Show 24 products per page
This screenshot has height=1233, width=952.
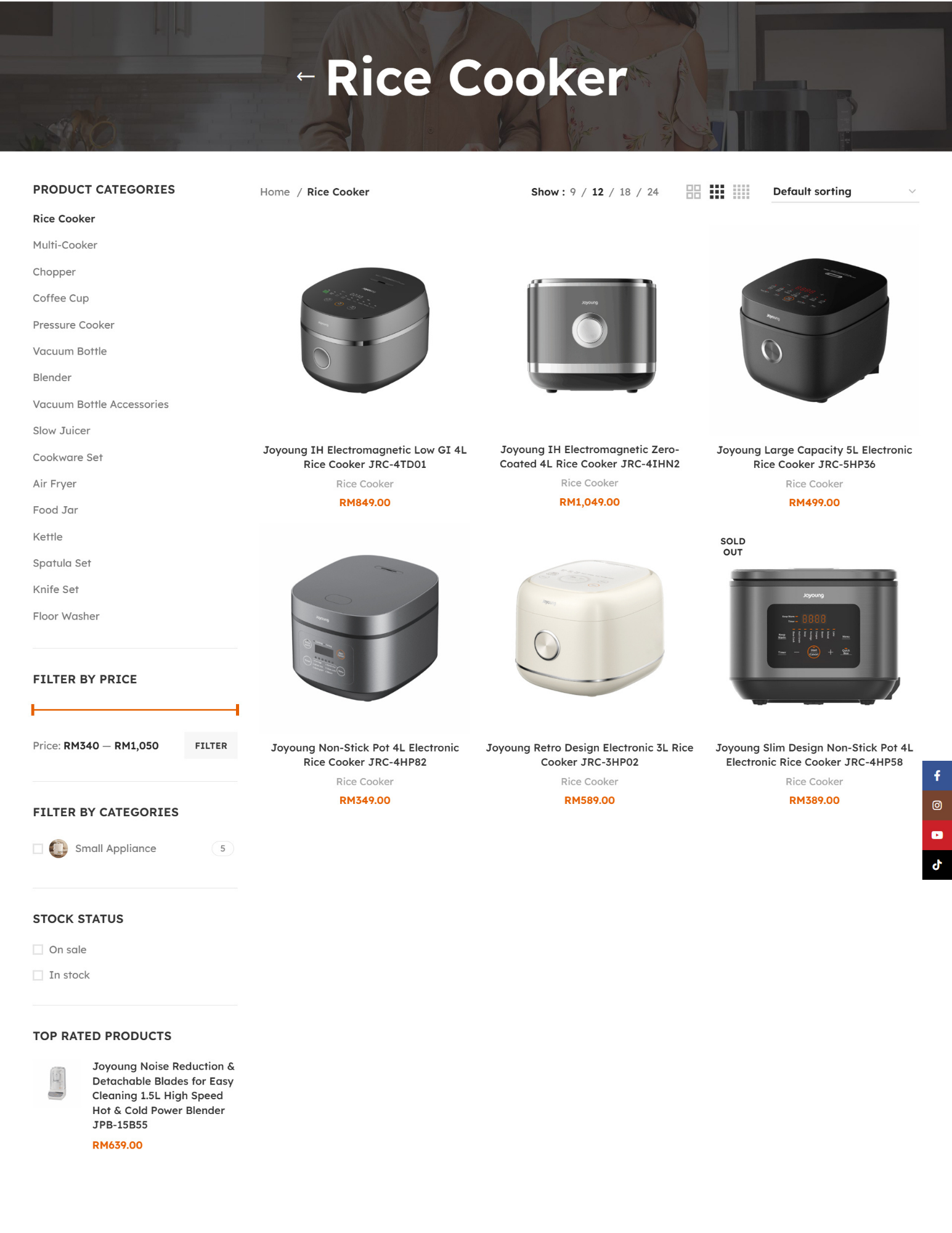653,192
